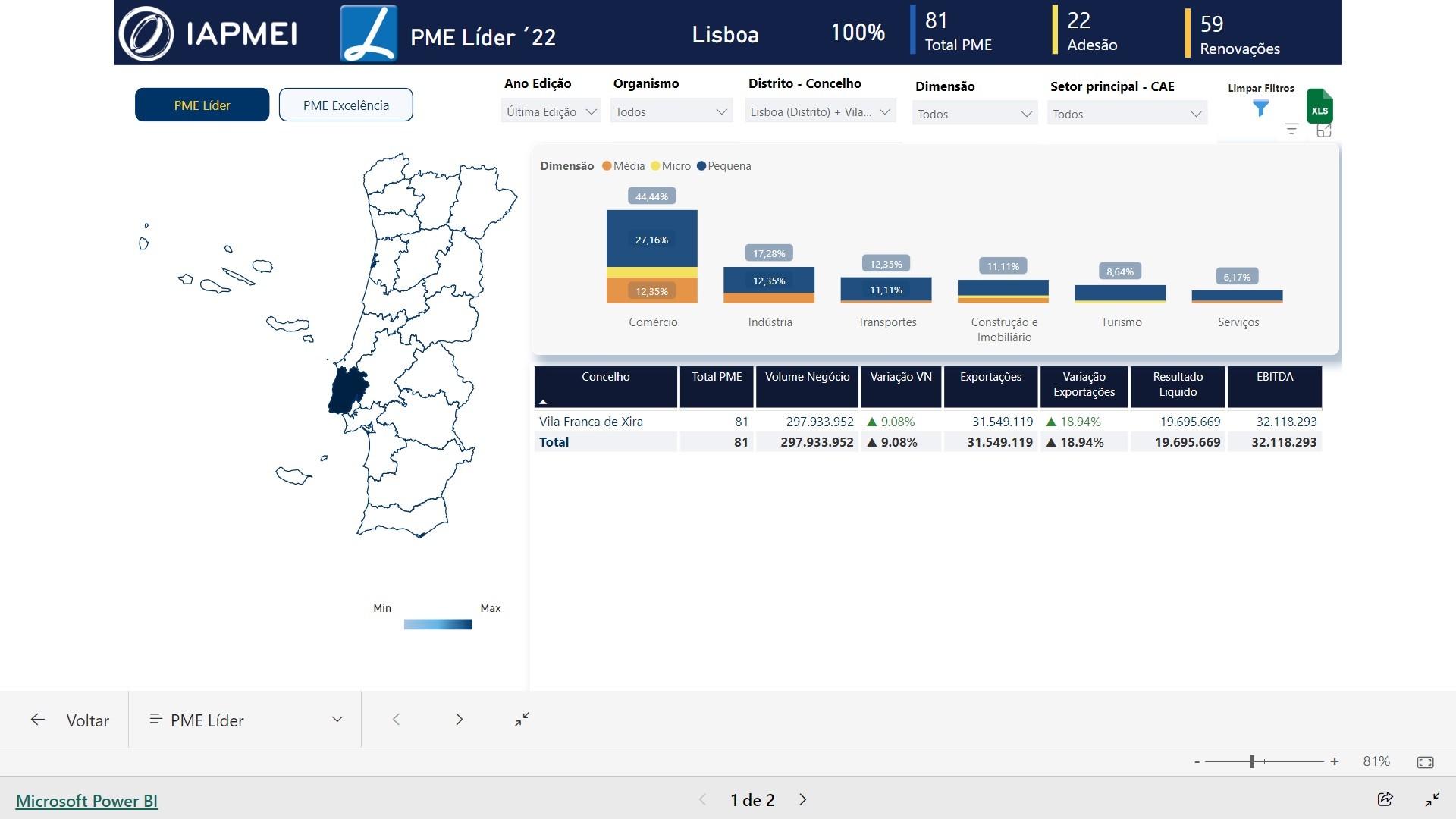Click the Lisboa title in header
This screenshot has width=1456, height=819.
point(725,35)
